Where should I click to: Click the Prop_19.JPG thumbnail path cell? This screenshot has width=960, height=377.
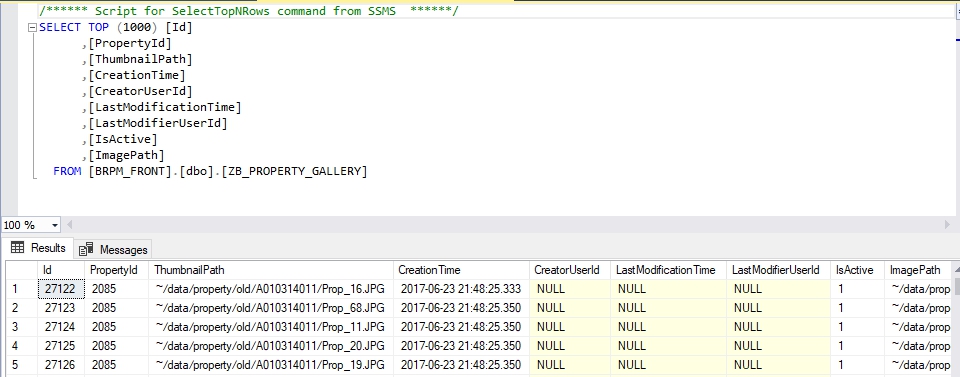271,365
